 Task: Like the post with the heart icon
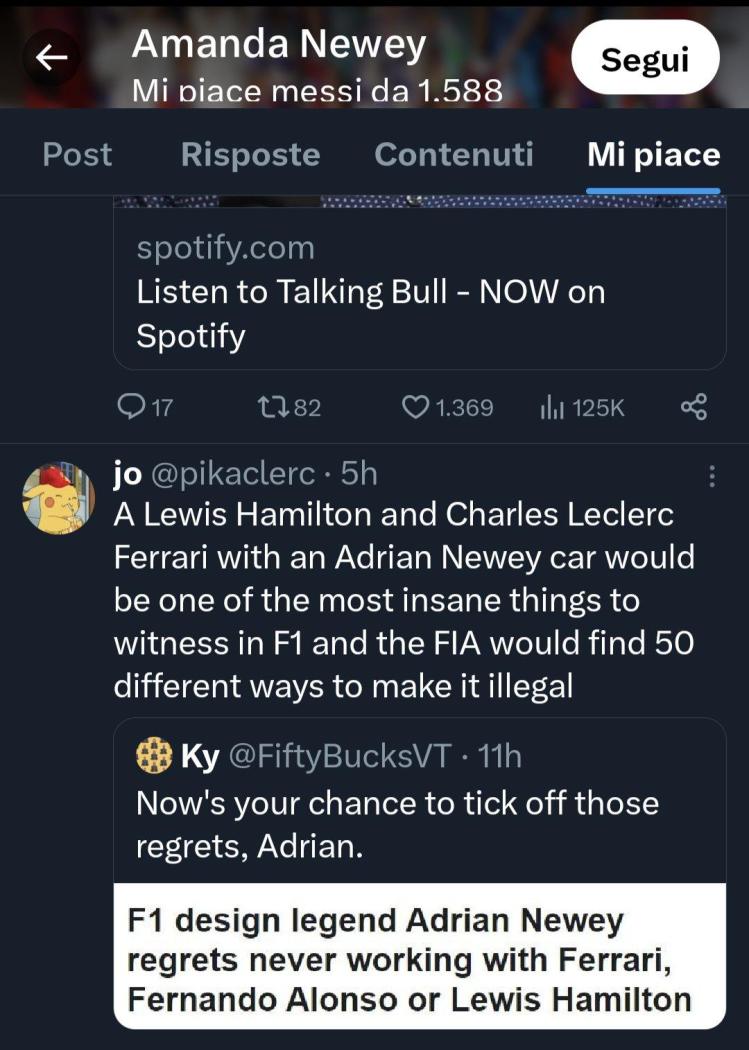415,407
